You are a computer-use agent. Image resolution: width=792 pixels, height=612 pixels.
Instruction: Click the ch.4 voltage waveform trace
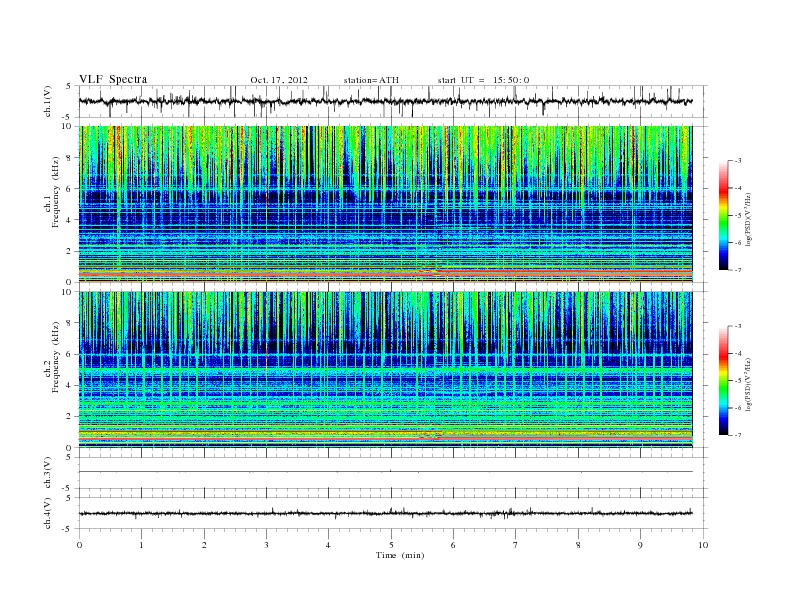click(x=385, y=513)
